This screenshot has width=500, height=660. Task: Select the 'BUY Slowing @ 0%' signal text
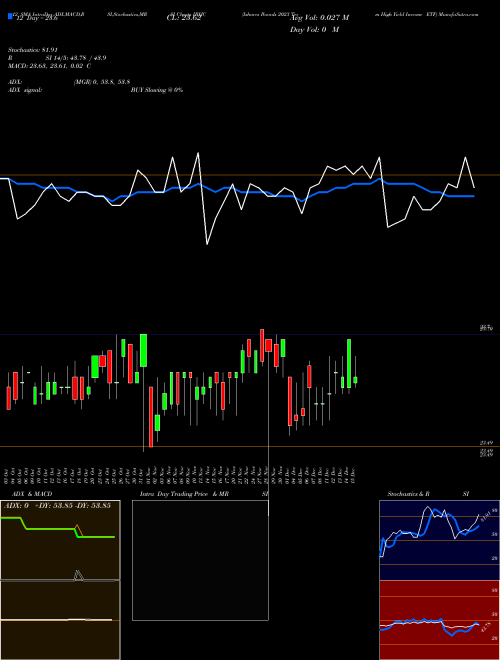point(157,90)
